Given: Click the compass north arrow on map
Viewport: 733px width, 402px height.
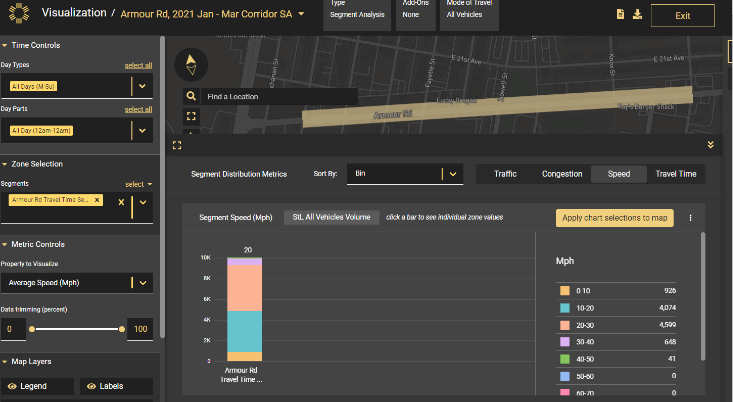Looking at the screenshot, I should click(x=191, y=65).
